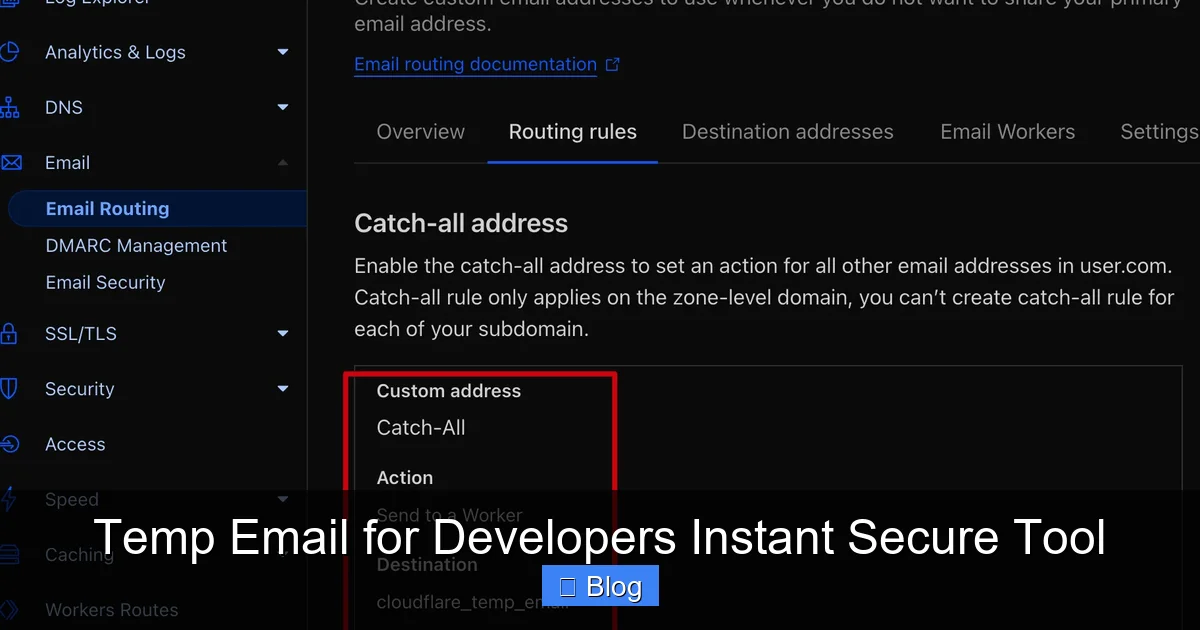Expand the DNS navigation section
This screenshot has height=630, width=1200.
tap(282, 107)
